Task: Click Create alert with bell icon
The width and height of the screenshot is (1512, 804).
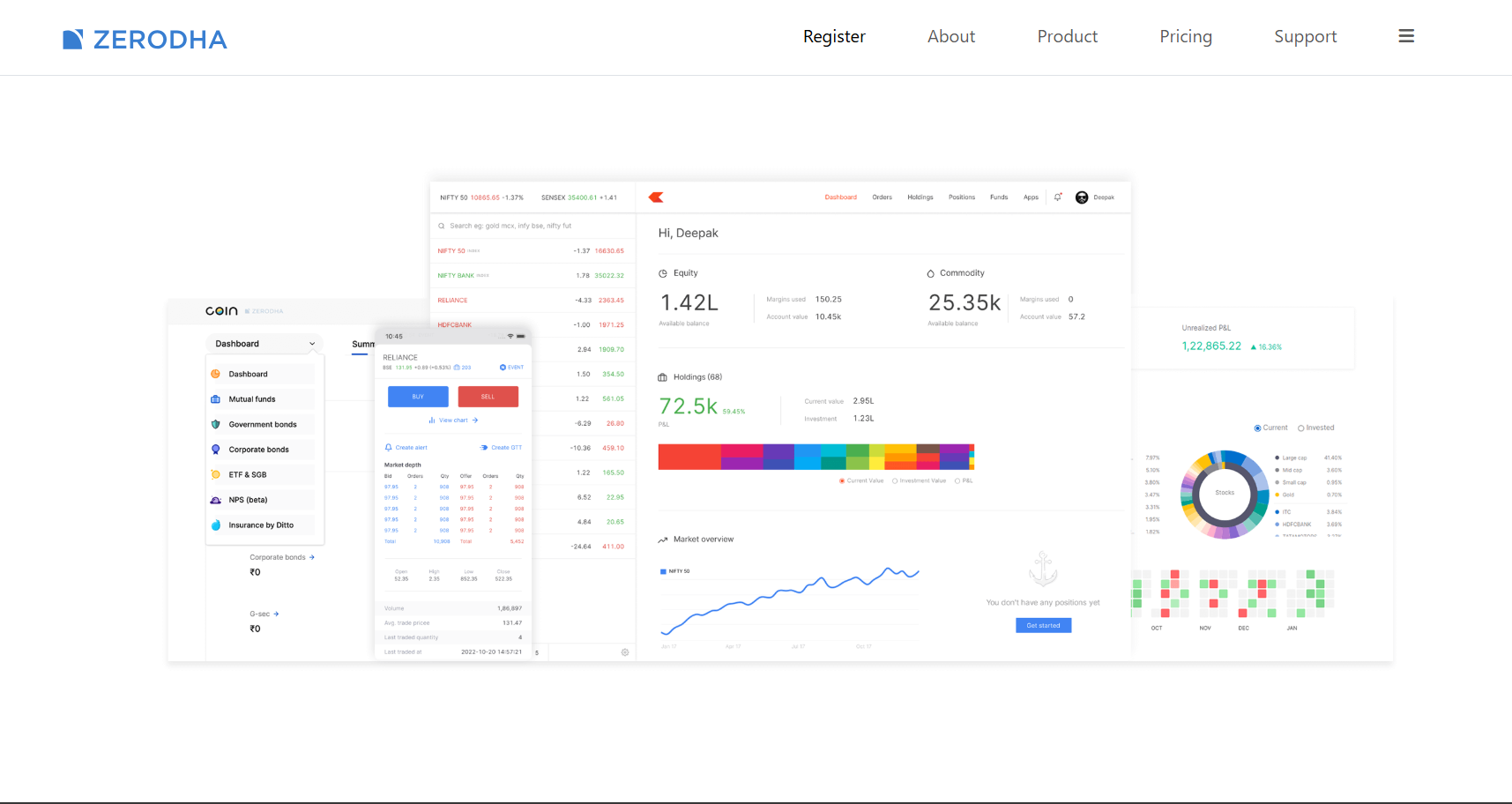Action: (406, 448)
